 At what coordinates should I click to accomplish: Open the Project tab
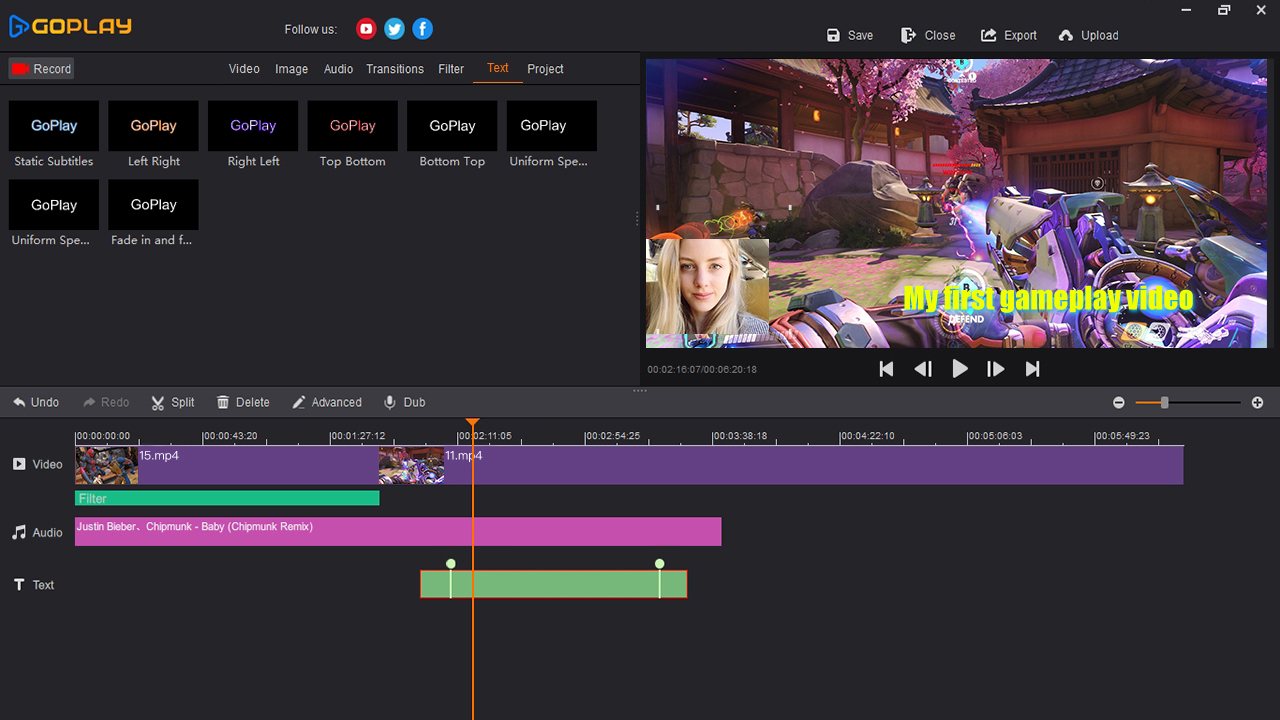click(545, 69)
